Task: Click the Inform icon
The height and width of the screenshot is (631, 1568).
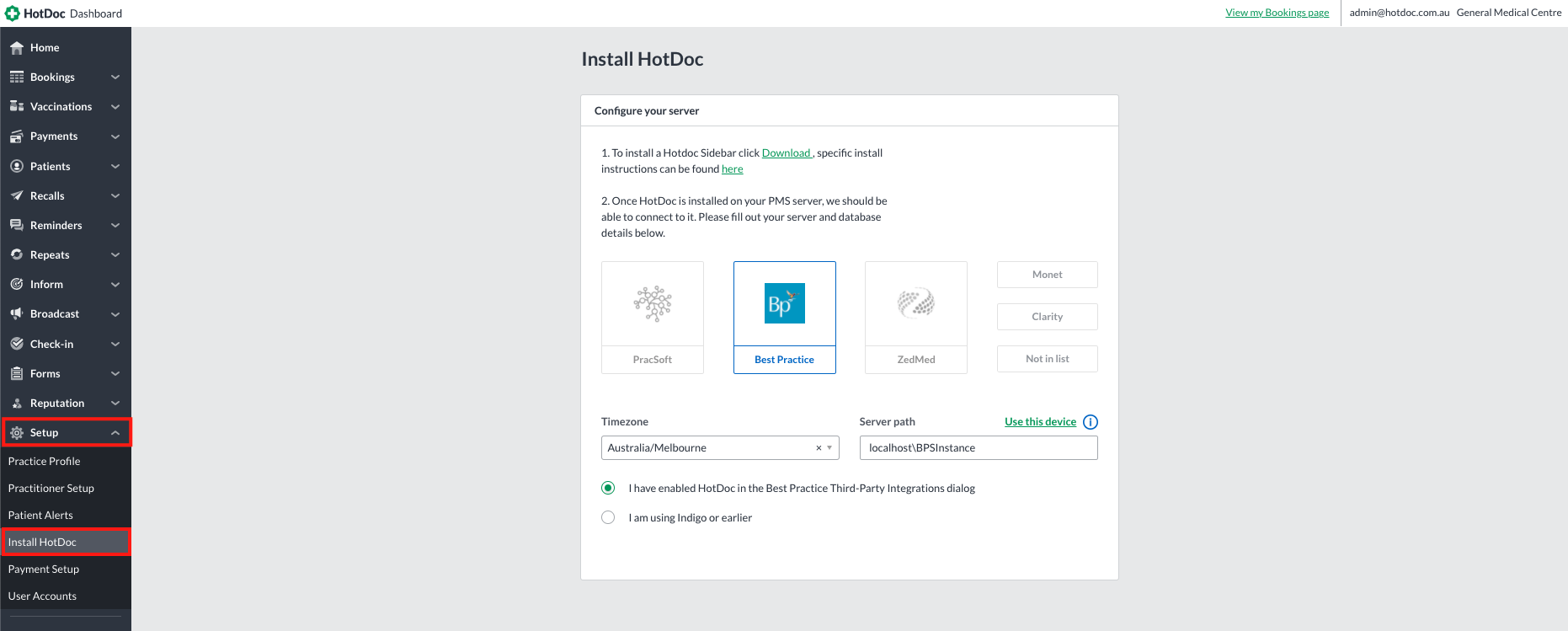Action: 17,285
